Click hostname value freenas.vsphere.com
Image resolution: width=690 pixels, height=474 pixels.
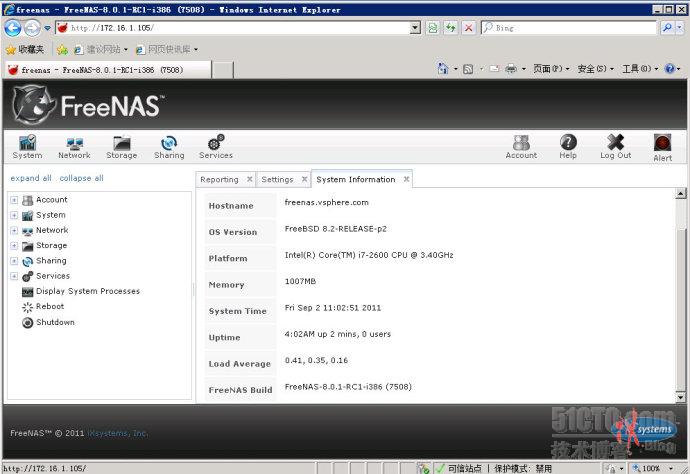pyautogui.click(x=327, y=203)
